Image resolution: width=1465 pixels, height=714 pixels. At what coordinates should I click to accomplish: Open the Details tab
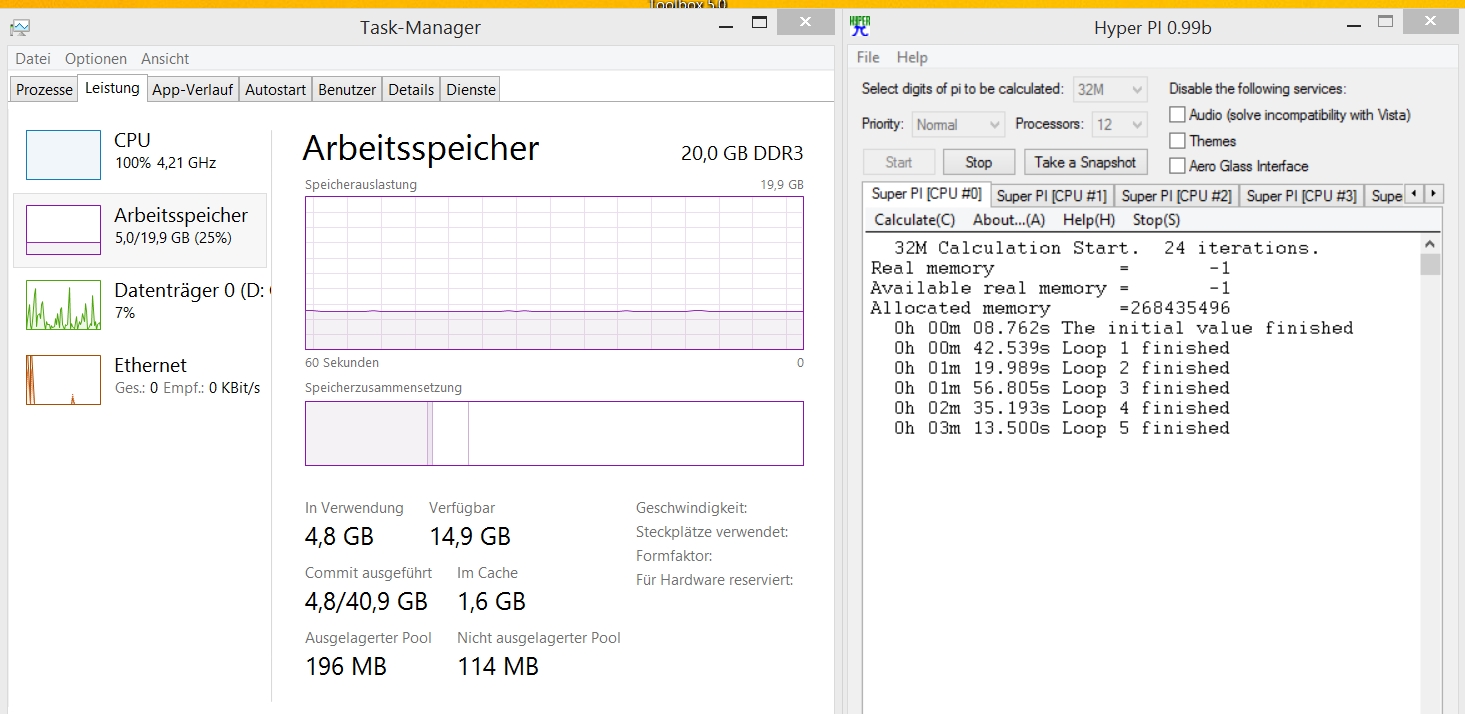411,89
